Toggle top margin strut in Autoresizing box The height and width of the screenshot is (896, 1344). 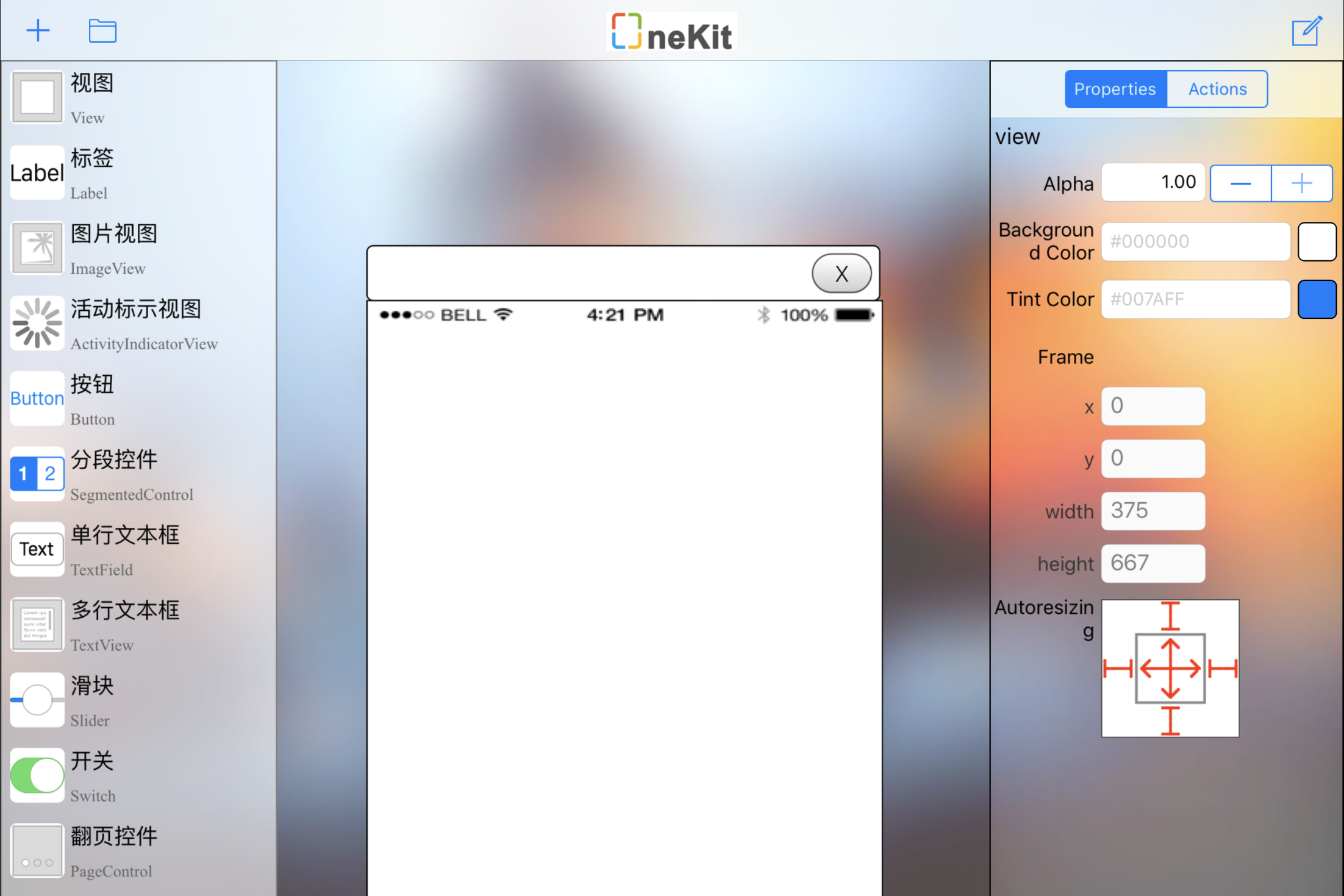(x=1170, y=616)
